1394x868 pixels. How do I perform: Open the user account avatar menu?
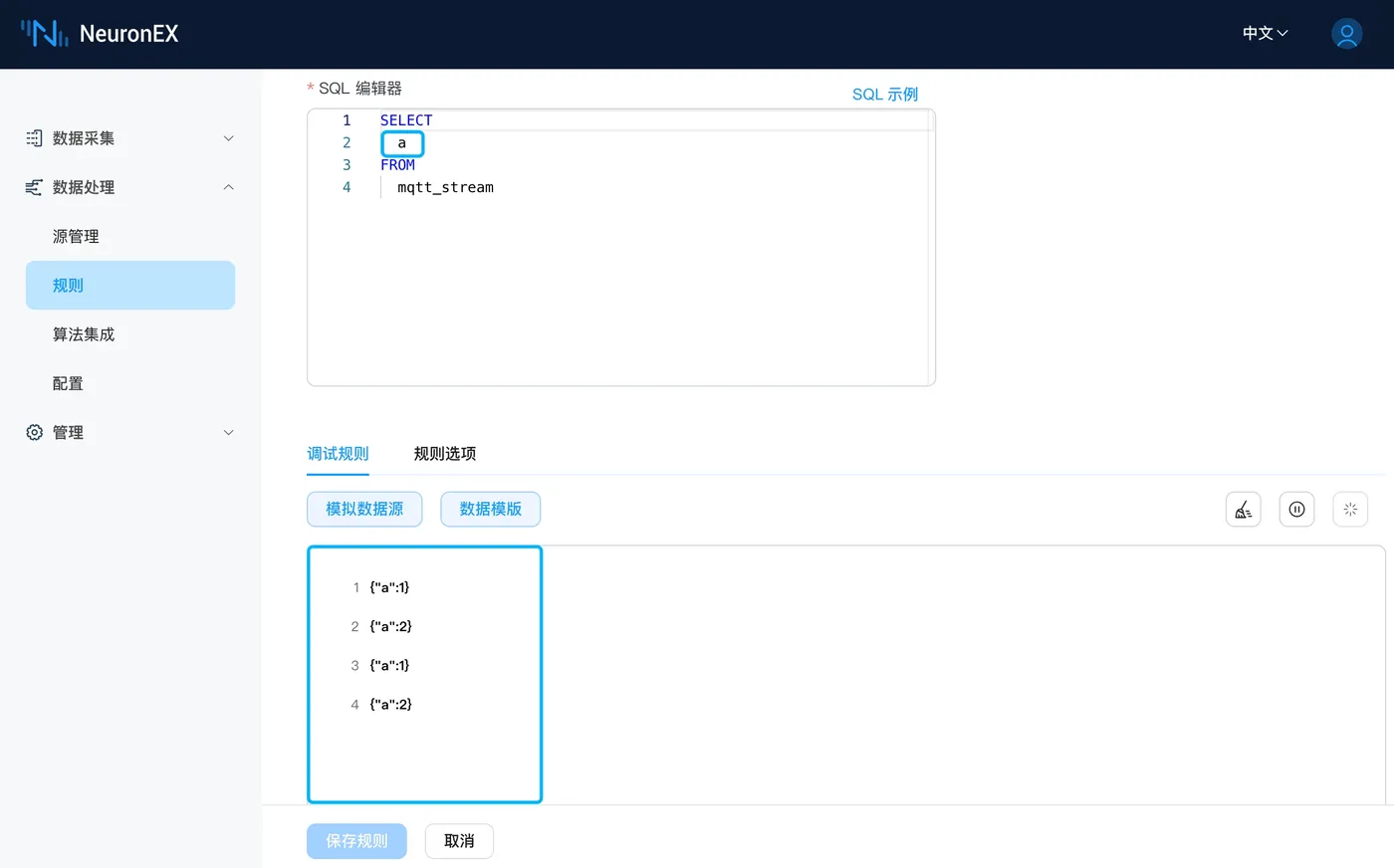coord(1346,34)
